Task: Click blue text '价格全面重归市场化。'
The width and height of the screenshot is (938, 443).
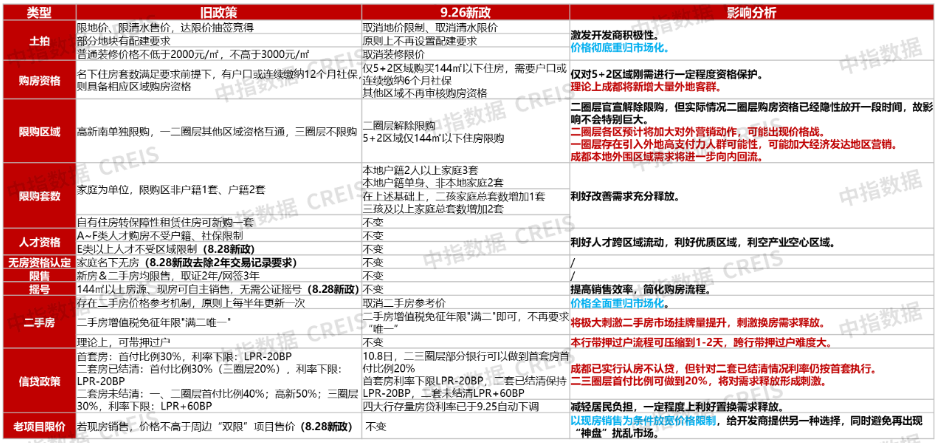Action: [620, 303]
